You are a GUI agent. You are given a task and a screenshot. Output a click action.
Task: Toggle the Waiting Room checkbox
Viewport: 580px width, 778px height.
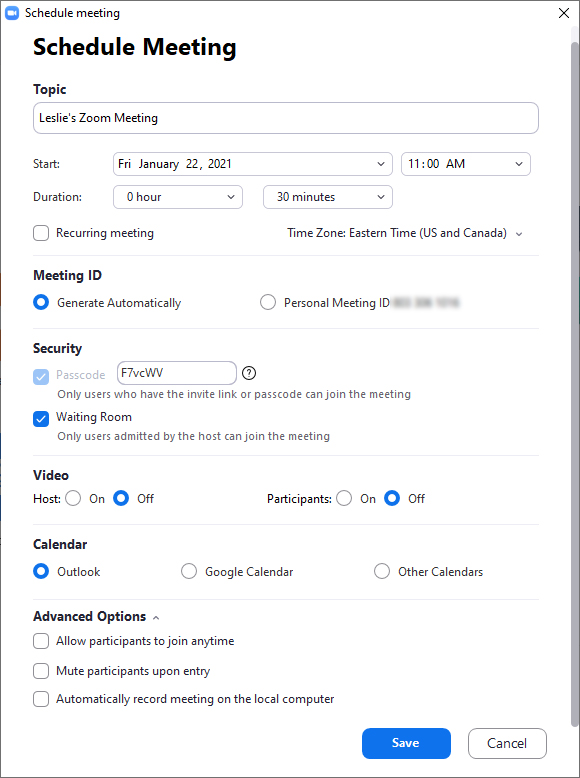pos(41,419)
